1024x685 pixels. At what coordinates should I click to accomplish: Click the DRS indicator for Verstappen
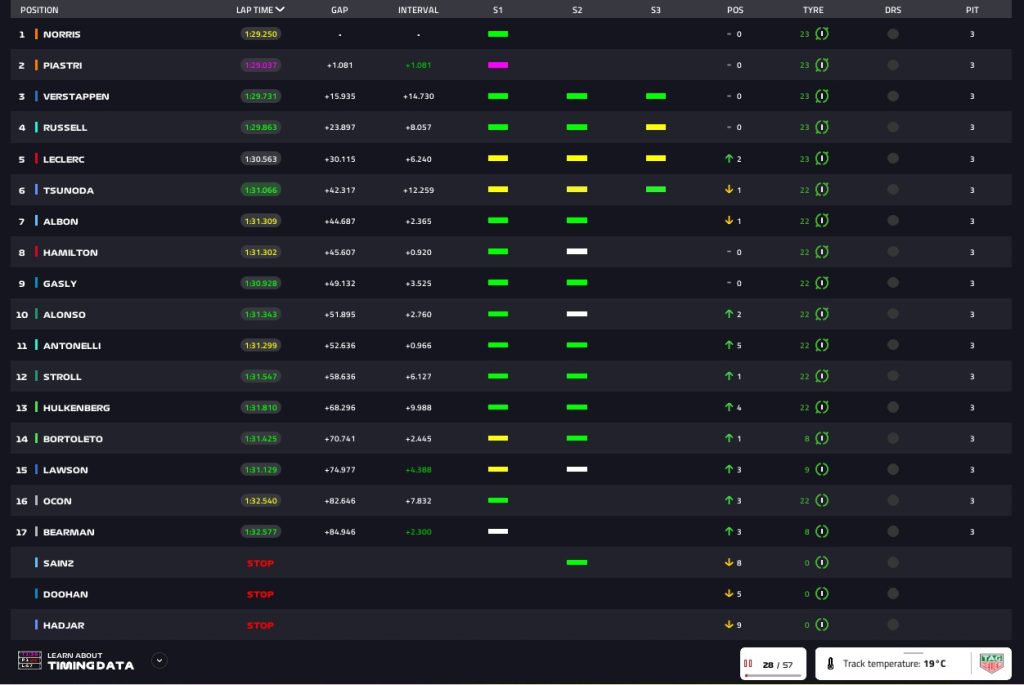click(892, 96)
